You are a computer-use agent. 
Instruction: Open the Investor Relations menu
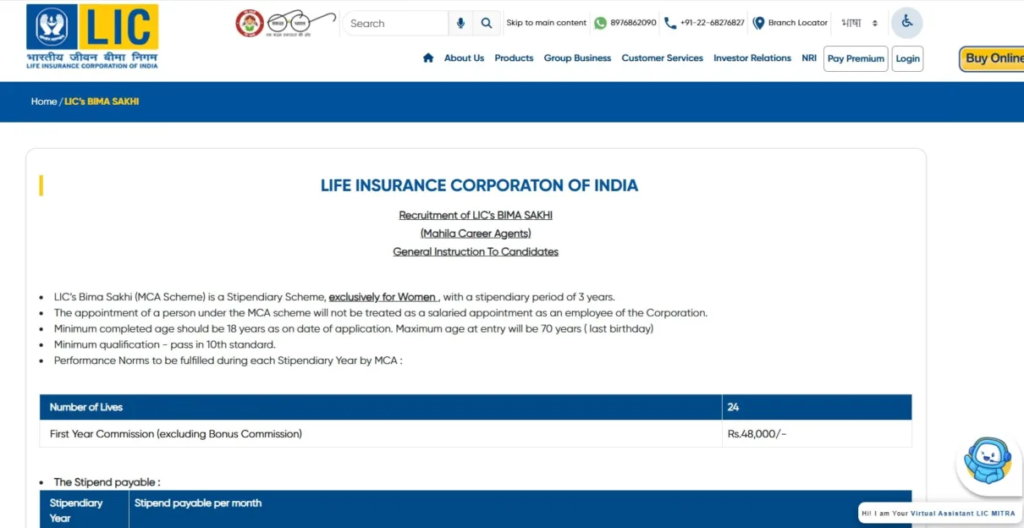point(752,58)
